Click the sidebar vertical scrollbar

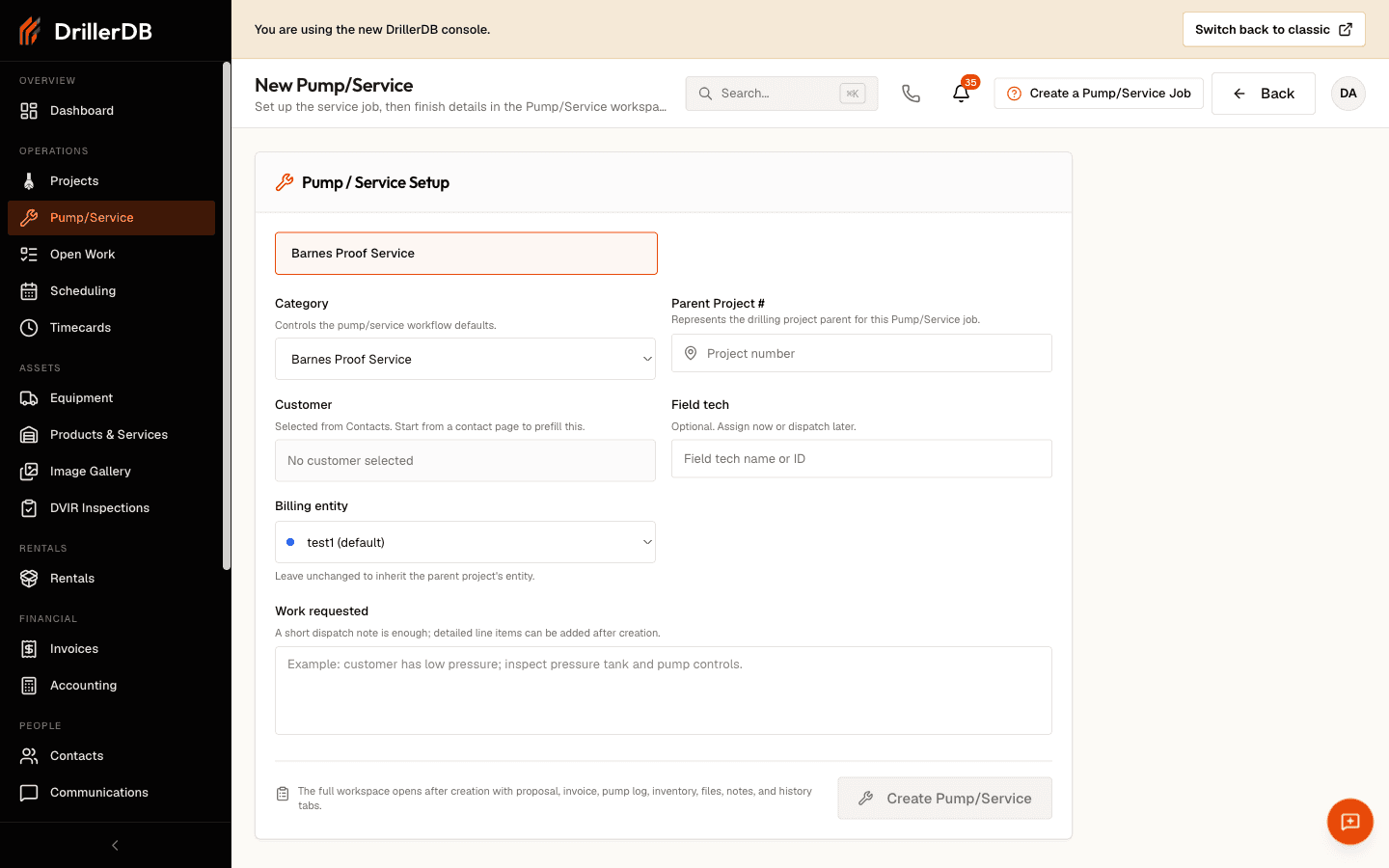coord(227,316)
